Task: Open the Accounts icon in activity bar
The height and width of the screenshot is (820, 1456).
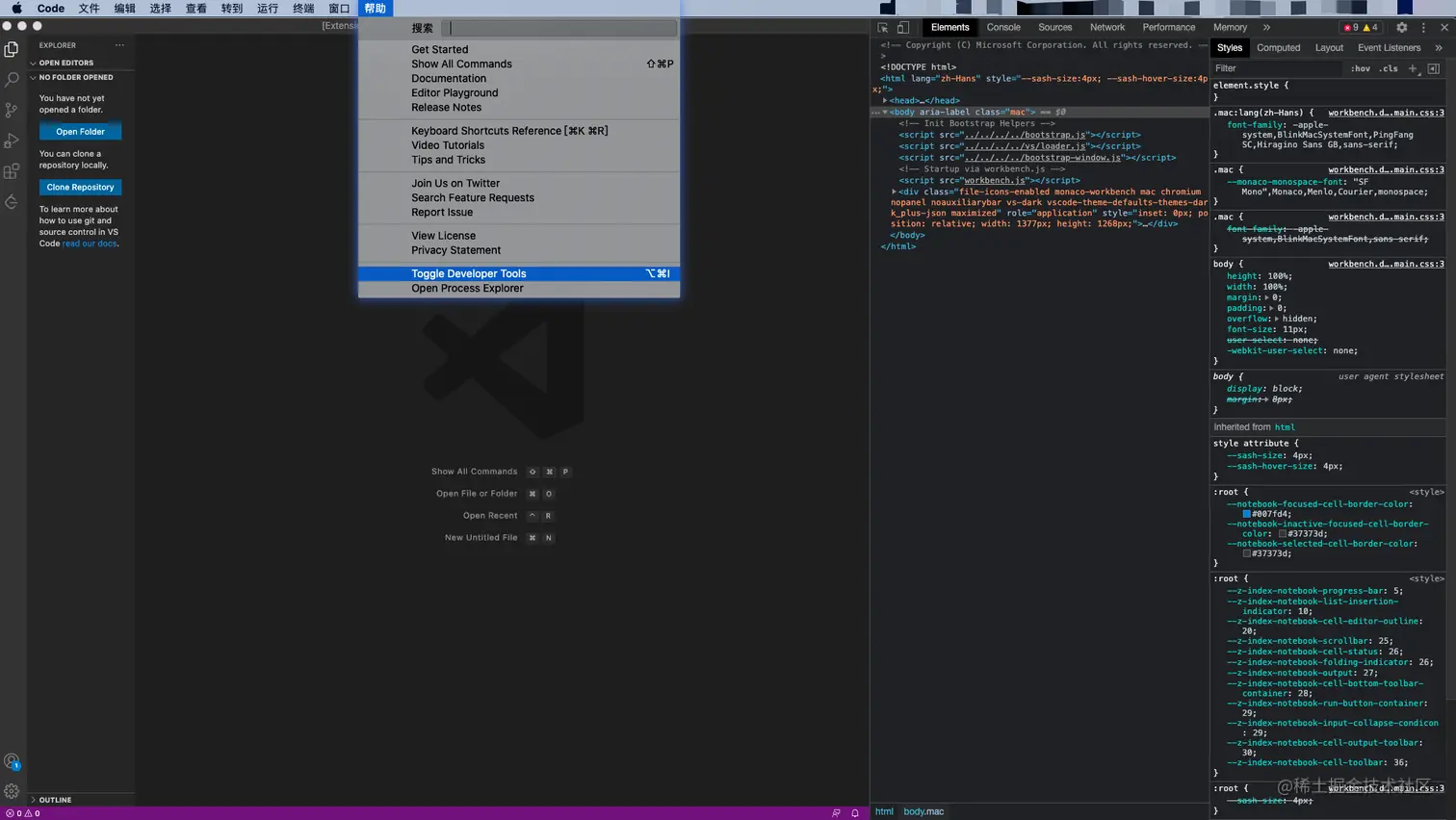Action: (12, 761)
